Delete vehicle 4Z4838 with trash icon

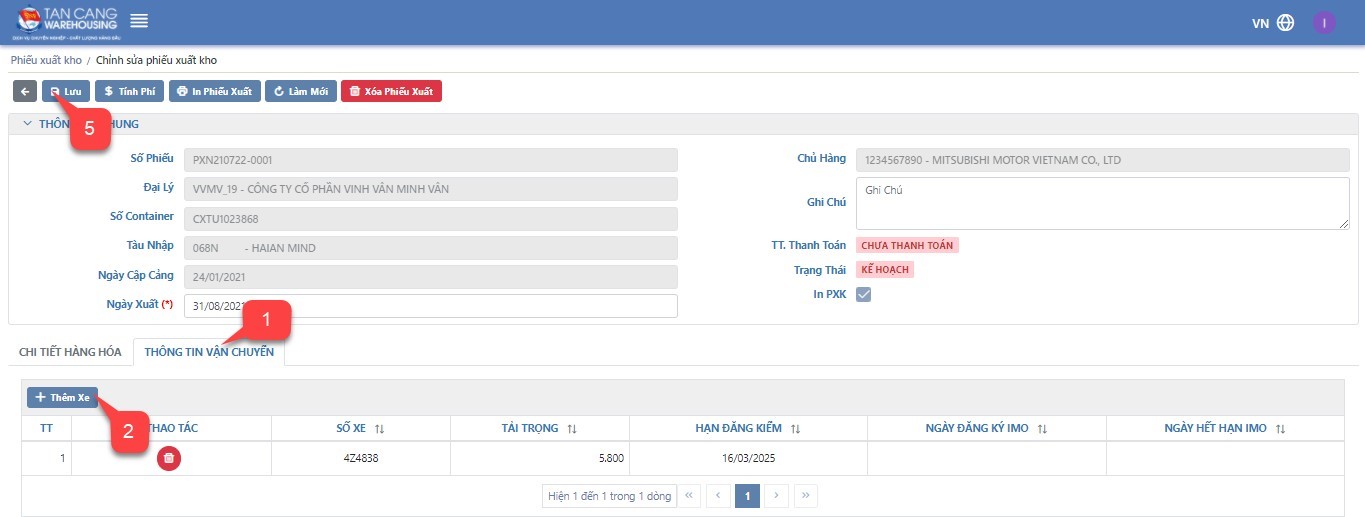coord(169,458)
